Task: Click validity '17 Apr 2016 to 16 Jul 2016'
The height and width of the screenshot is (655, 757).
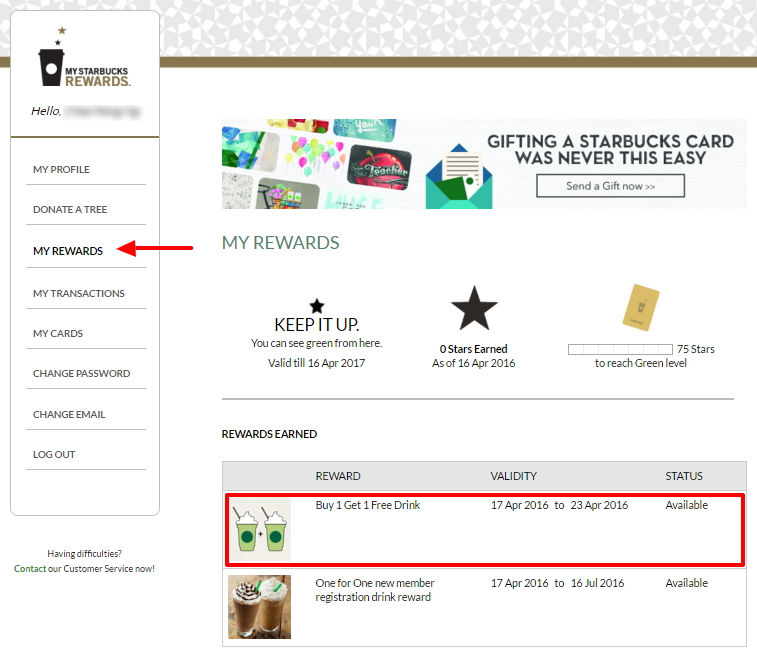Action: [x=558, y=583]
